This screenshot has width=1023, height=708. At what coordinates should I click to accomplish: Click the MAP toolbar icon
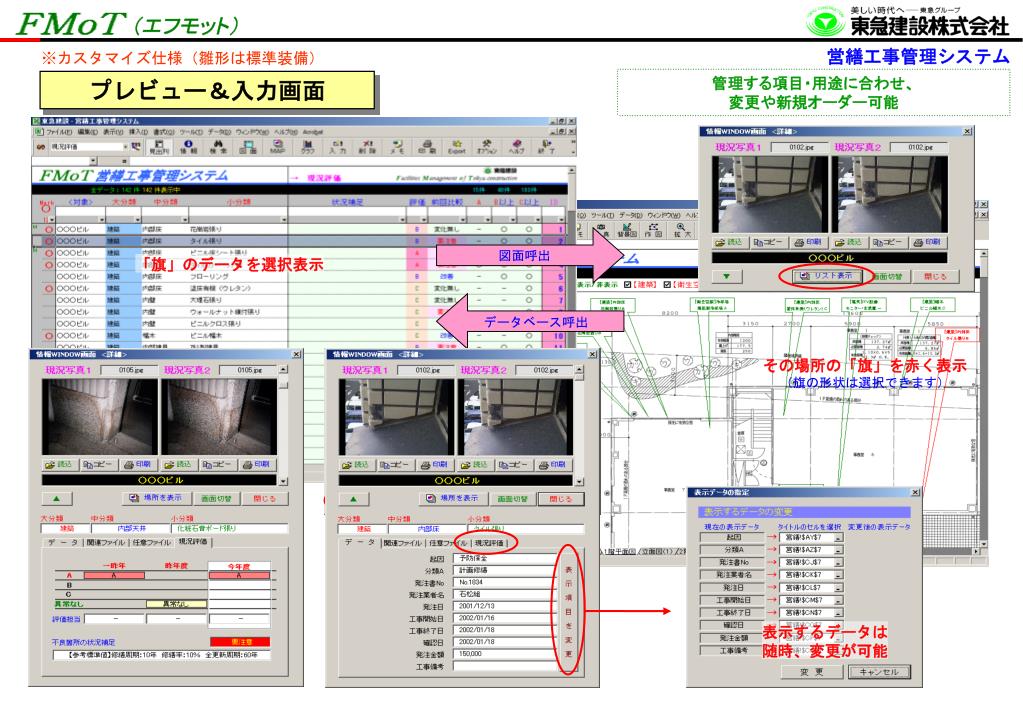[x=278, y=146]
